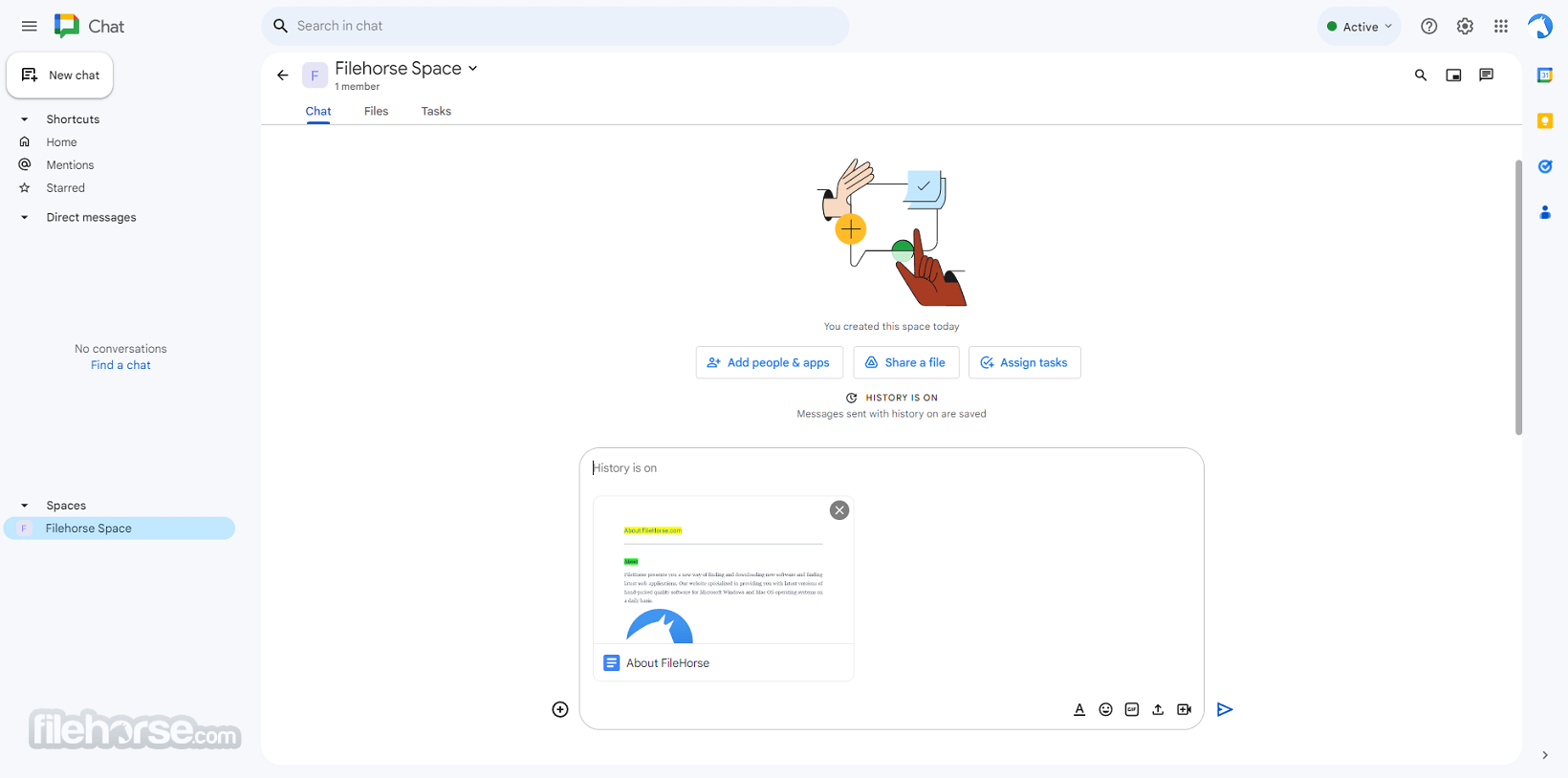Open the GIF picker

[x=1132, y=709]
